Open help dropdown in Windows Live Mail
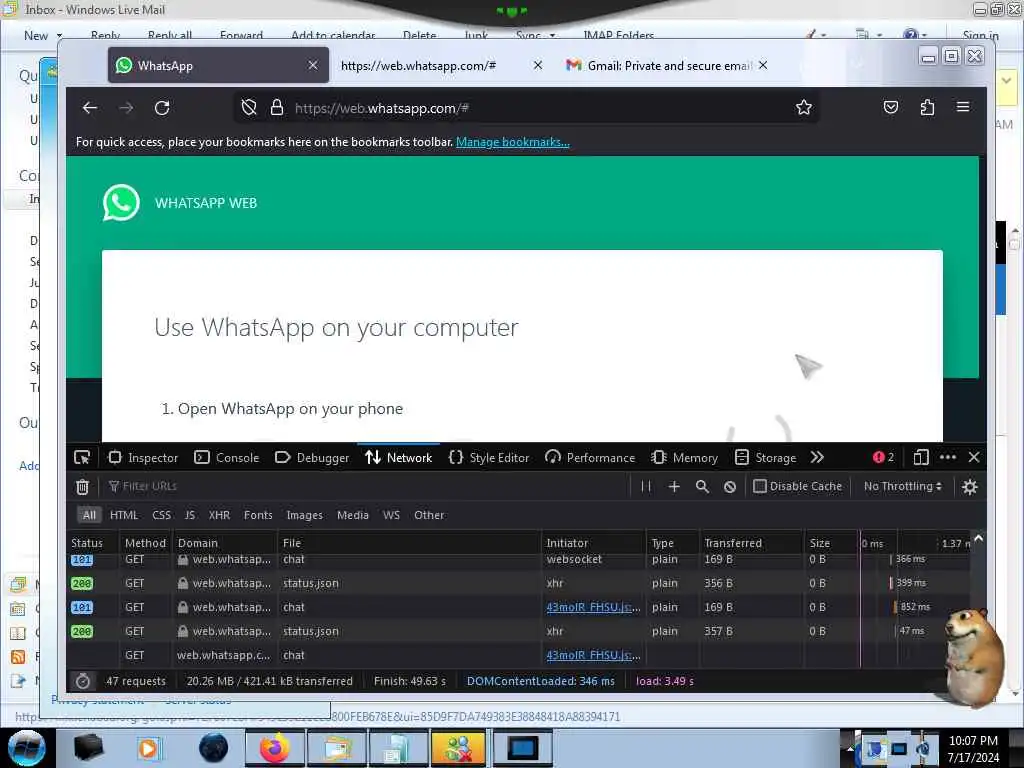The width and height of the screenshot is (1024, 768). point(914,35)
